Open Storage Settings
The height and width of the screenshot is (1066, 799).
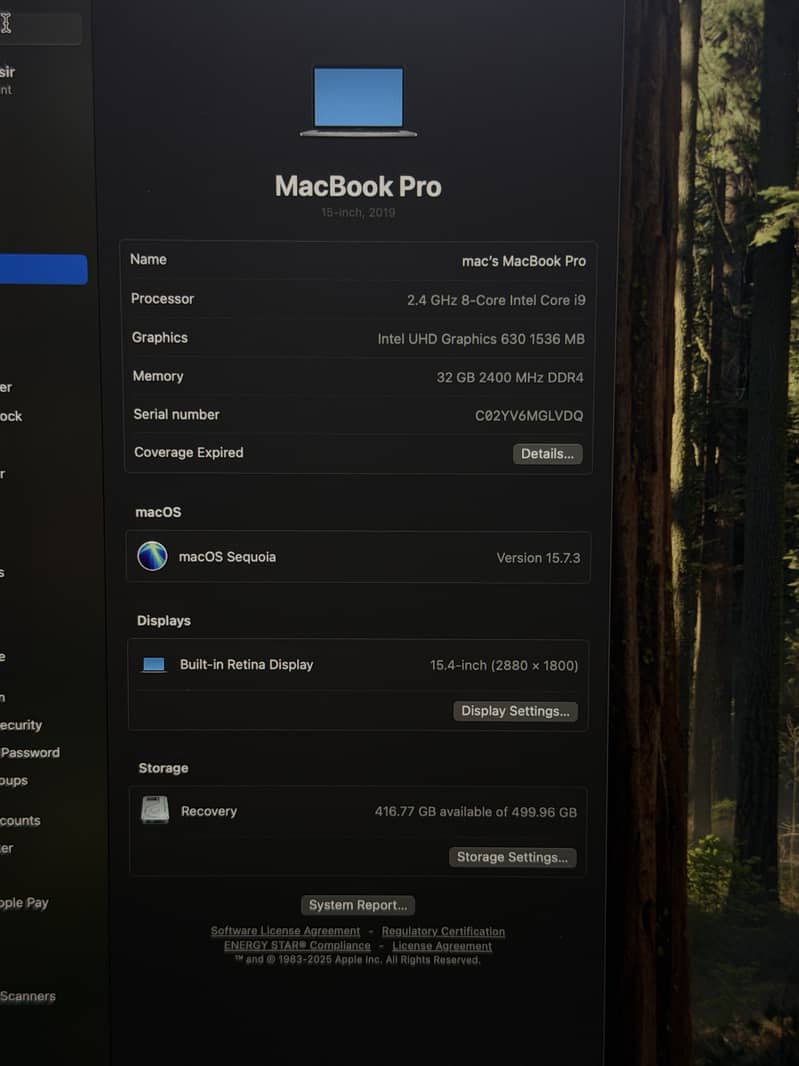[513, 857]
